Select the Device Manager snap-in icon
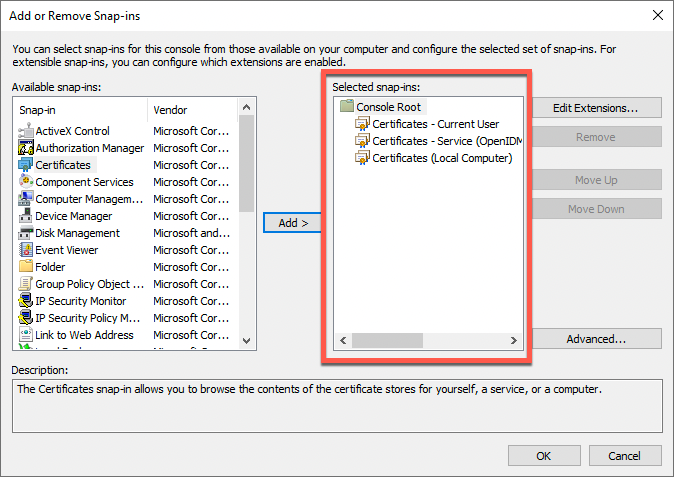674x477 pixels. 26,216
